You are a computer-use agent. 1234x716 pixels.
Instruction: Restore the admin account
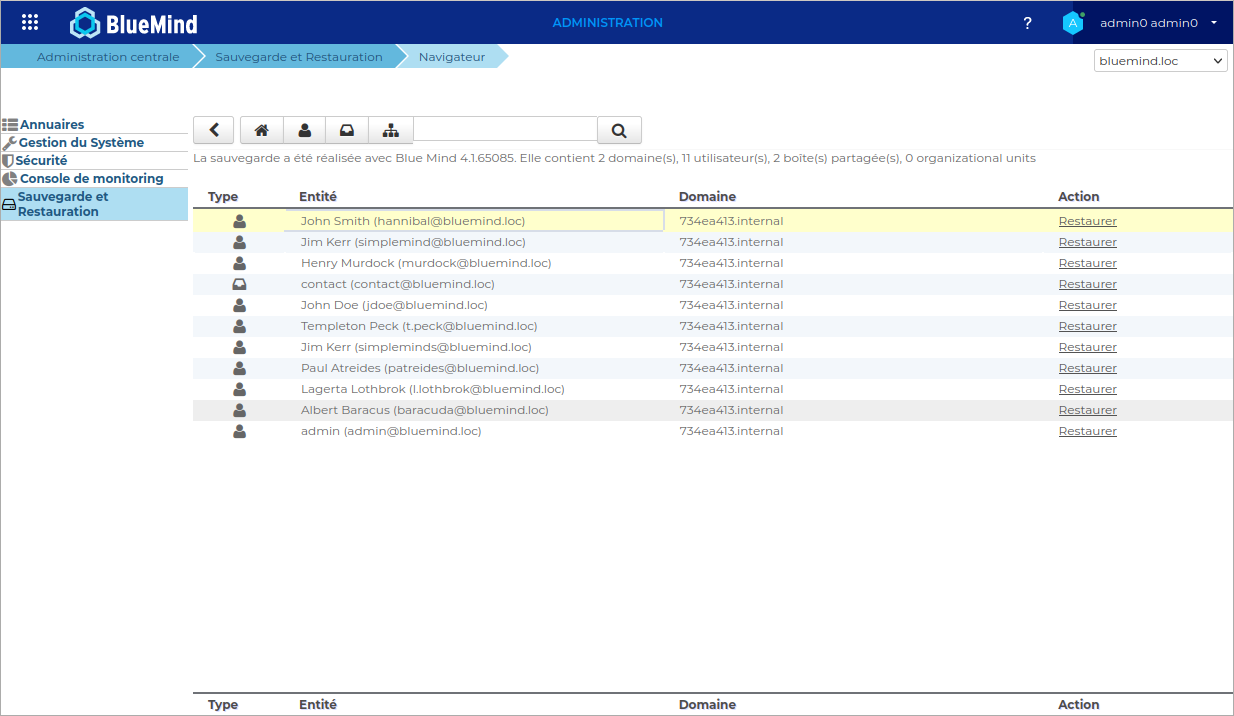(1088, 431)
